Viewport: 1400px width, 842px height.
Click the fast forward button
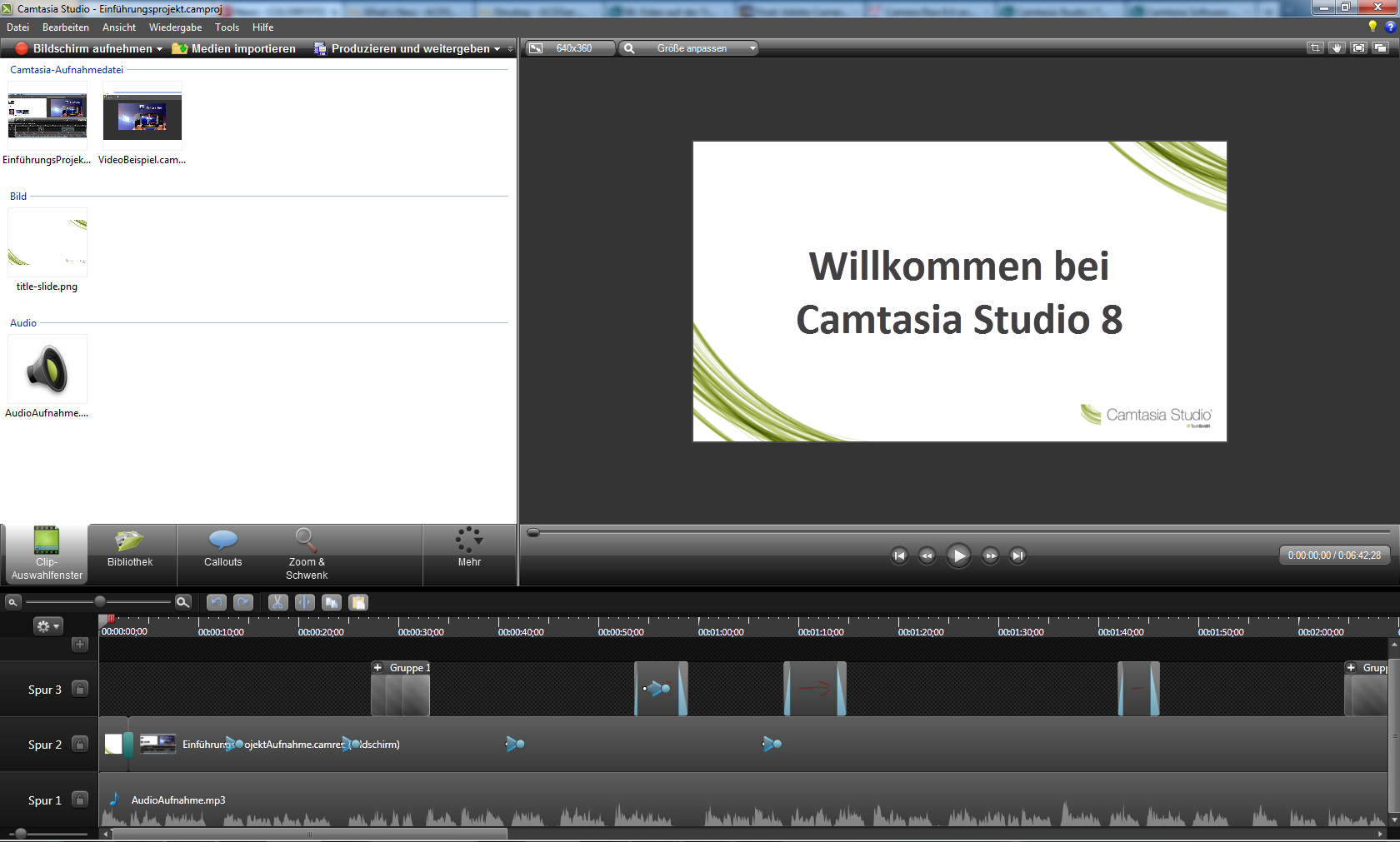(990, 556)
